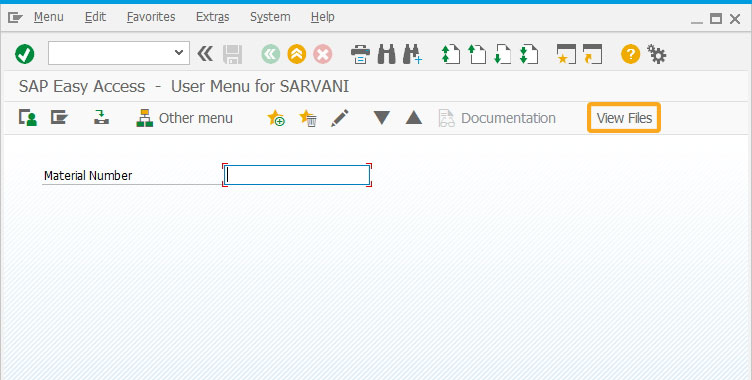
Task: Expand the transaction command field dropdown
Action: [179, 53]
